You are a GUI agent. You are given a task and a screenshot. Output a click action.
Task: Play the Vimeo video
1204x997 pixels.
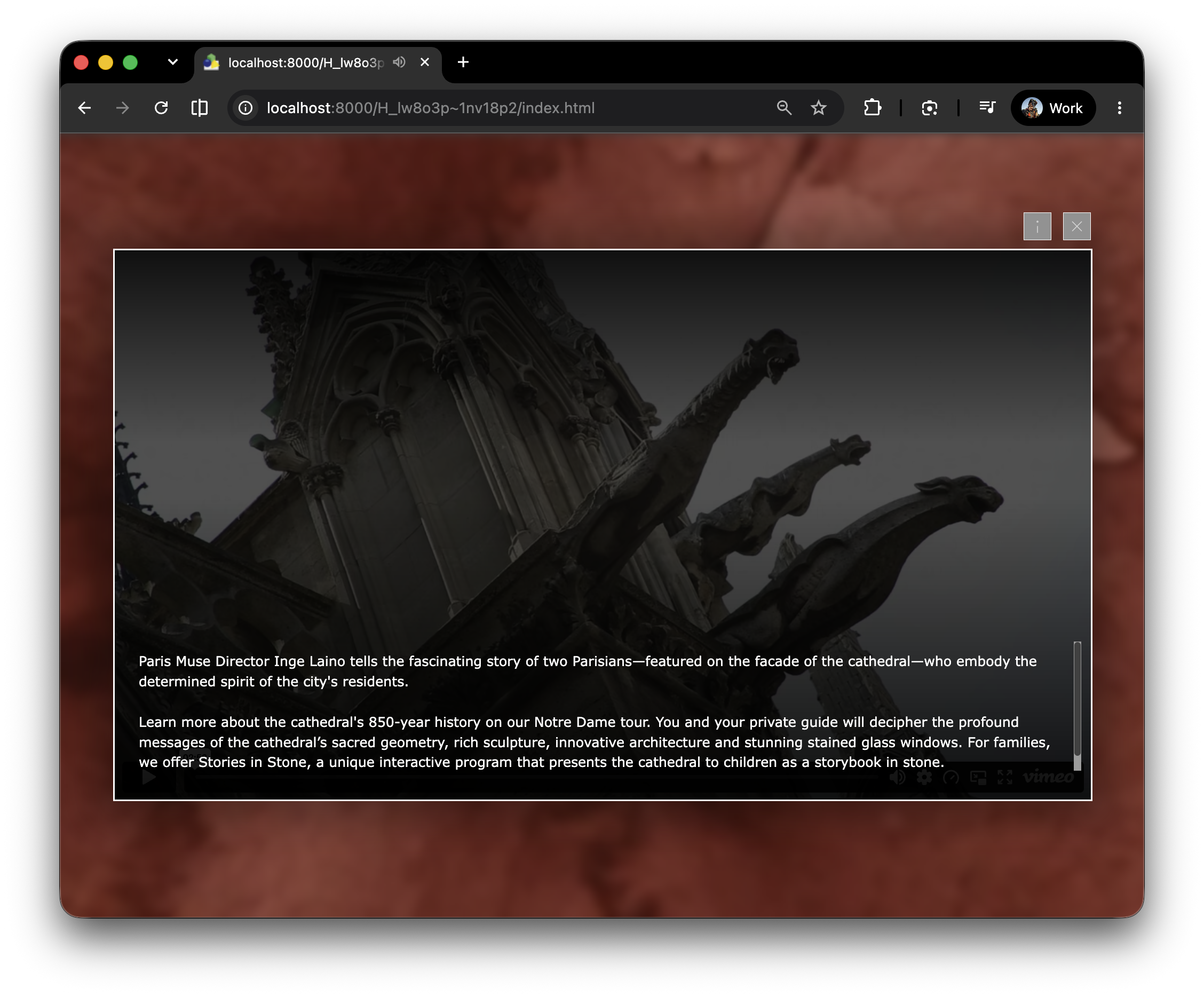point(149,778)
